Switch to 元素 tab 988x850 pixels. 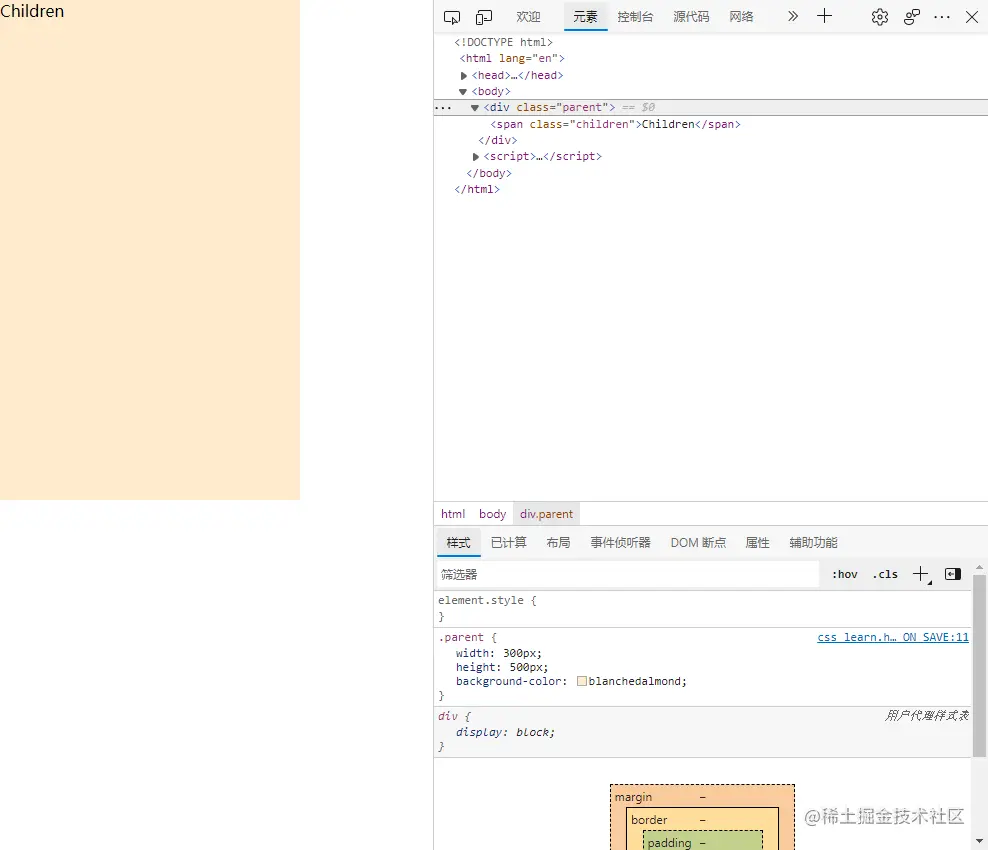[585, 17]
